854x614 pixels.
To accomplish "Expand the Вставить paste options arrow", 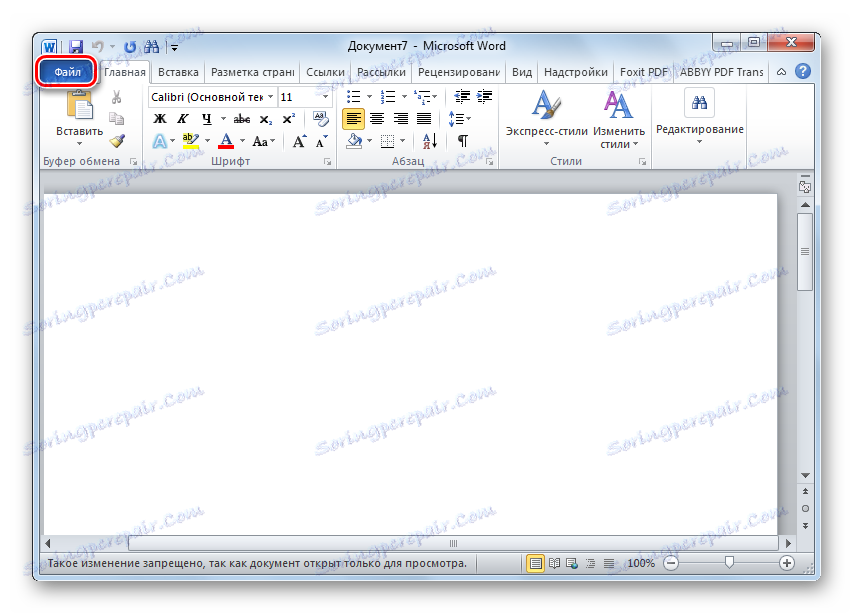I will [x=80, y=144].
